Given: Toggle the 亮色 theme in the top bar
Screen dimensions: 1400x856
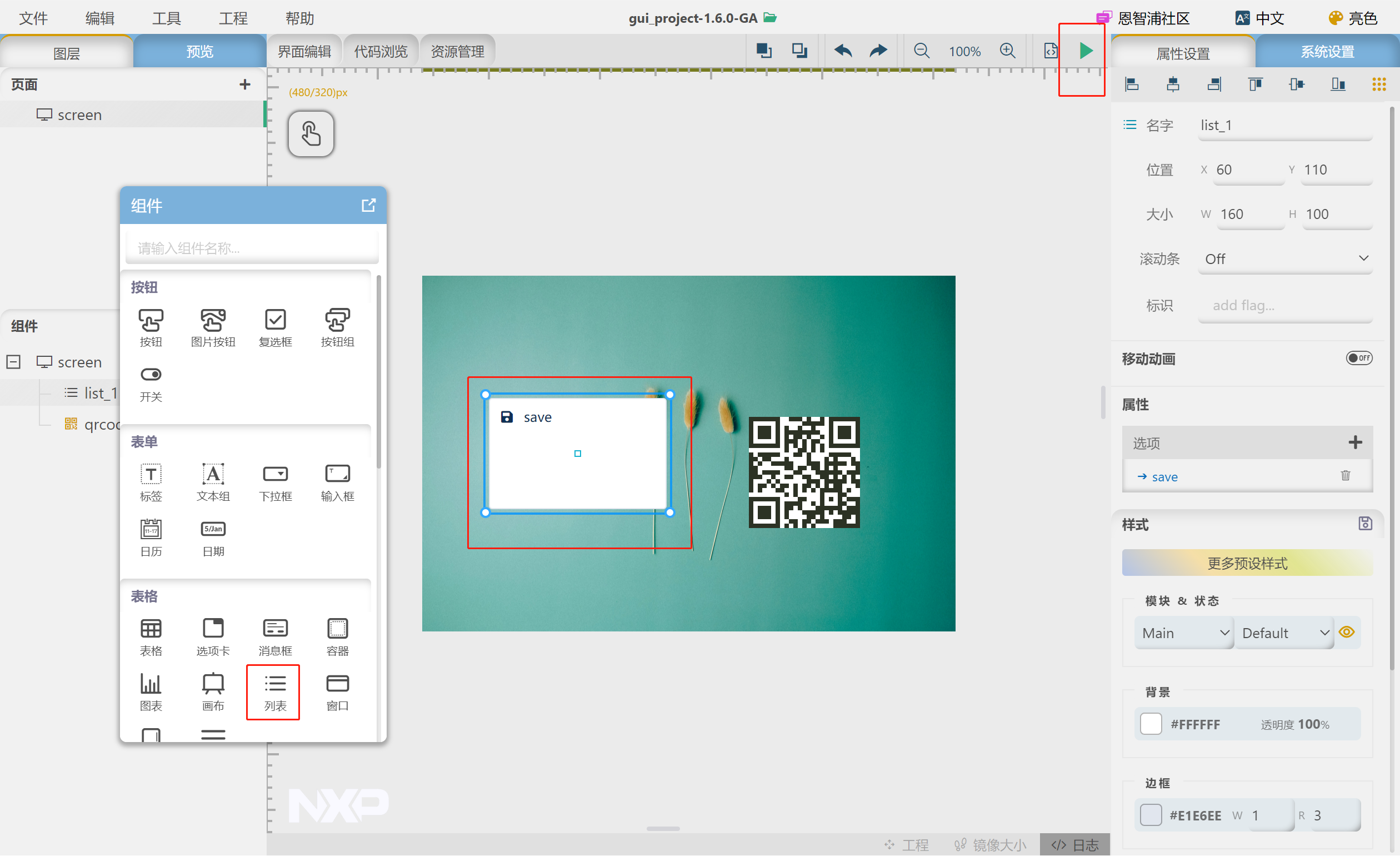Looking at the screenshot, I should (x=1353, y=18).
